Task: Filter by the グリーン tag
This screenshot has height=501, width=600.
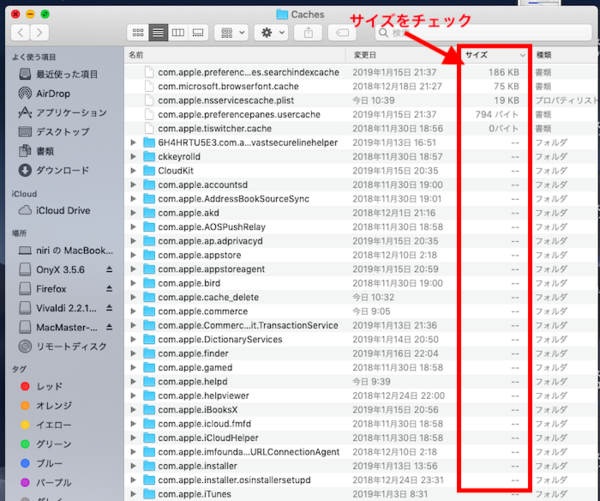Action: pyautogui.click(x=46, y=444)
